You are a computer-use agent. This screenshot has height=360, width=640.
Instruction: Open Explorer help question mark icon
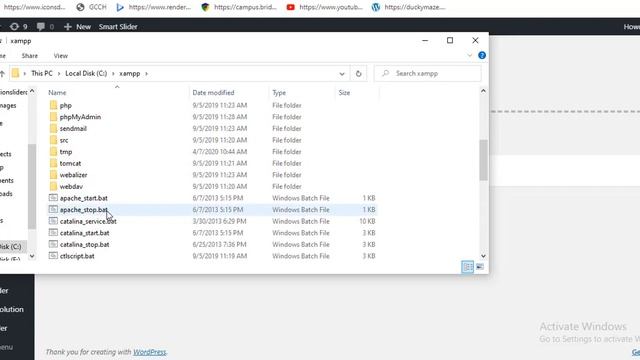click(482, 56)
